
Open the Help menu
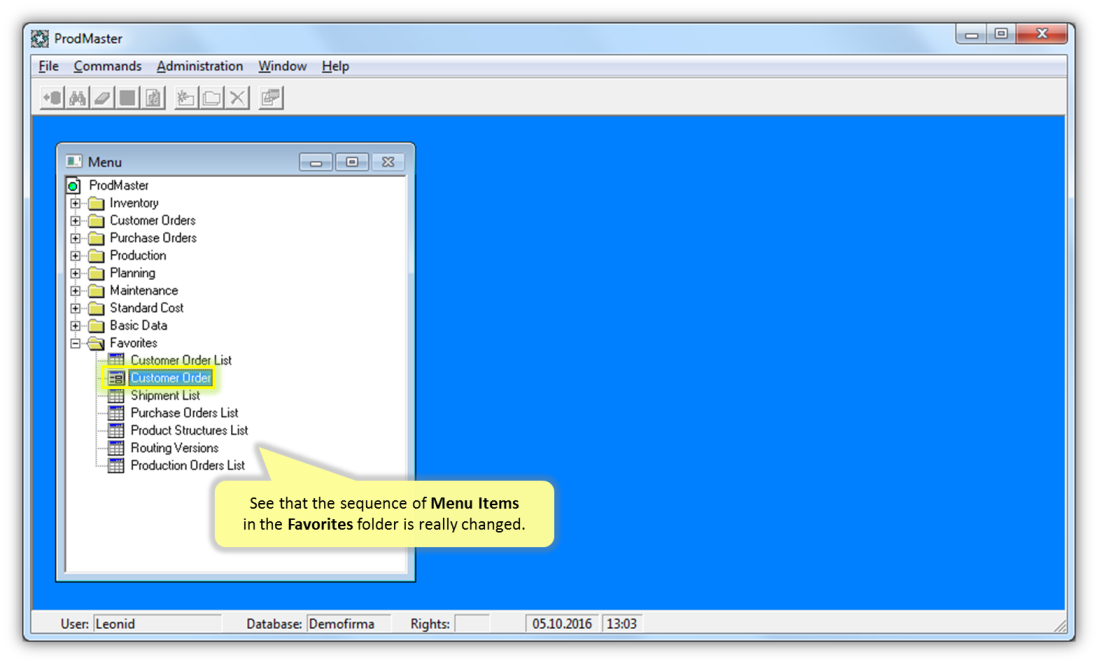tap(335, 66)
